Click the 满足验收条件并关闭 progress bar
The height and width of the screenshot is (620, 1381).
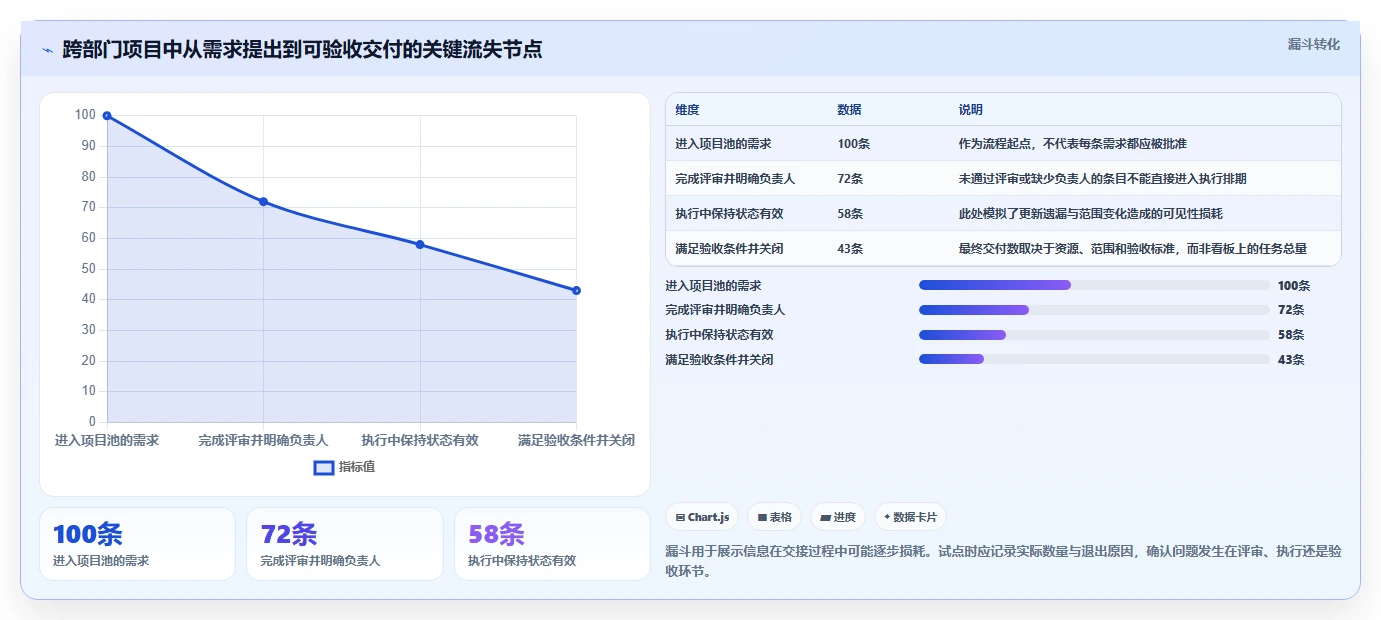tap(1094, 360)
